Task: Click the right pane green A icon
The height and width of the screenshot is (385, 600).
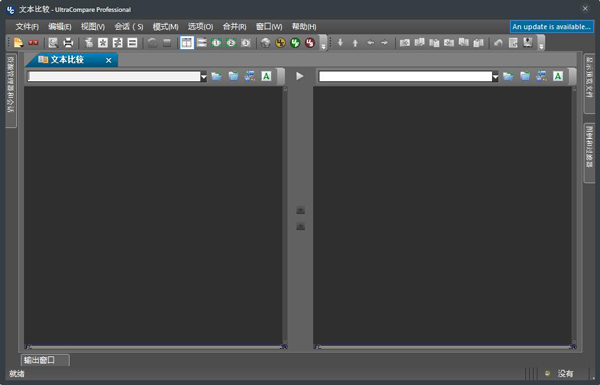Action: [x=558, y=76]
